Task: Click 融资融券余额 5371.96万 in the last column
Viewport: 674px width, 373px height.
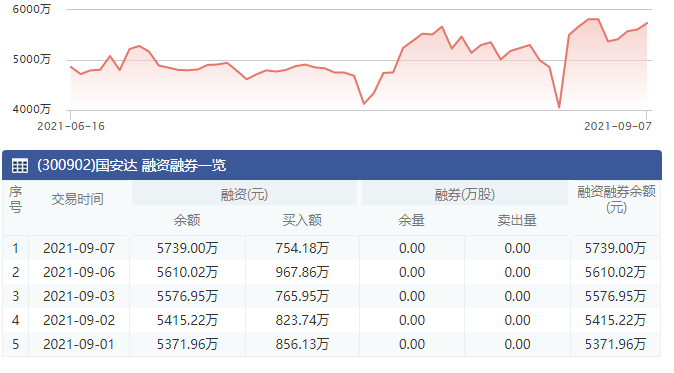Action: (615, 345)
